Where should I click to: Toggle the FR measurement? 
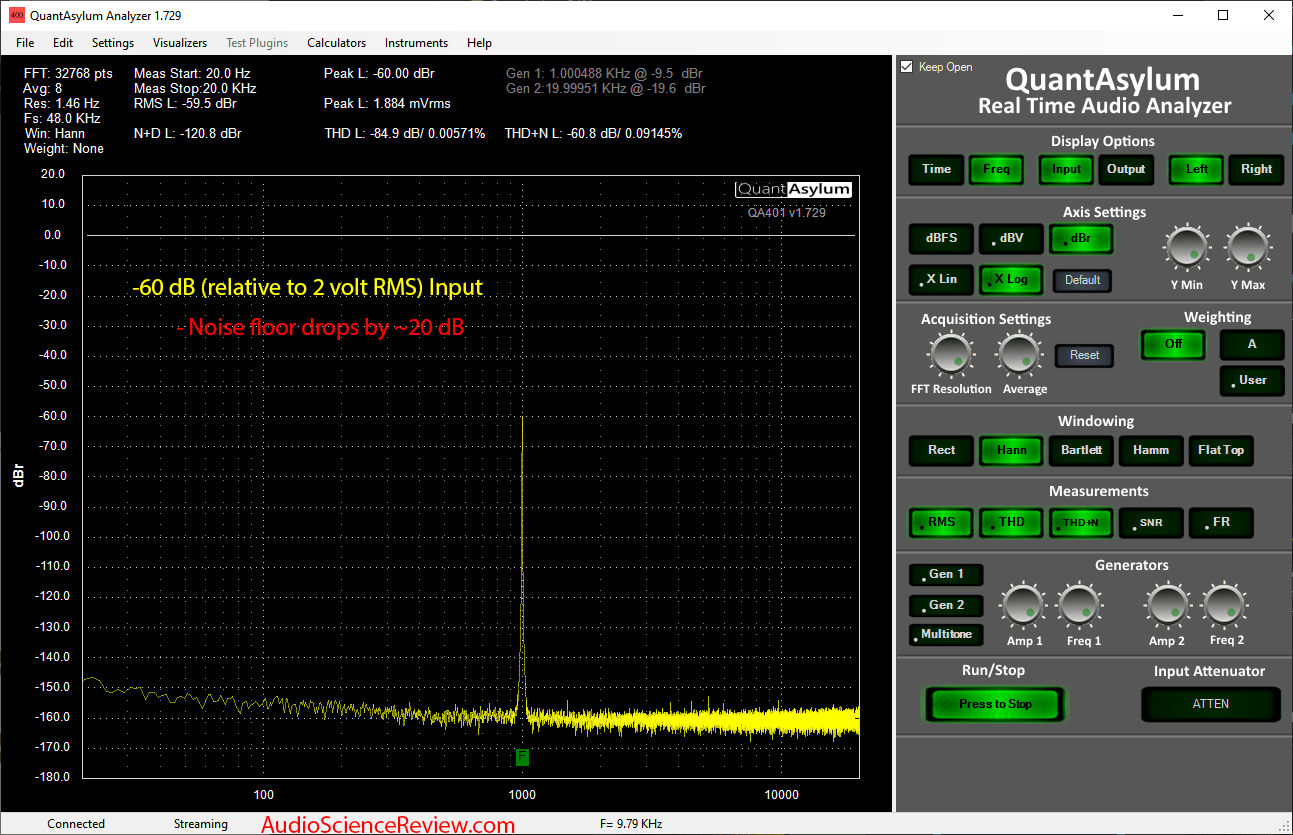pos(1221,522)
